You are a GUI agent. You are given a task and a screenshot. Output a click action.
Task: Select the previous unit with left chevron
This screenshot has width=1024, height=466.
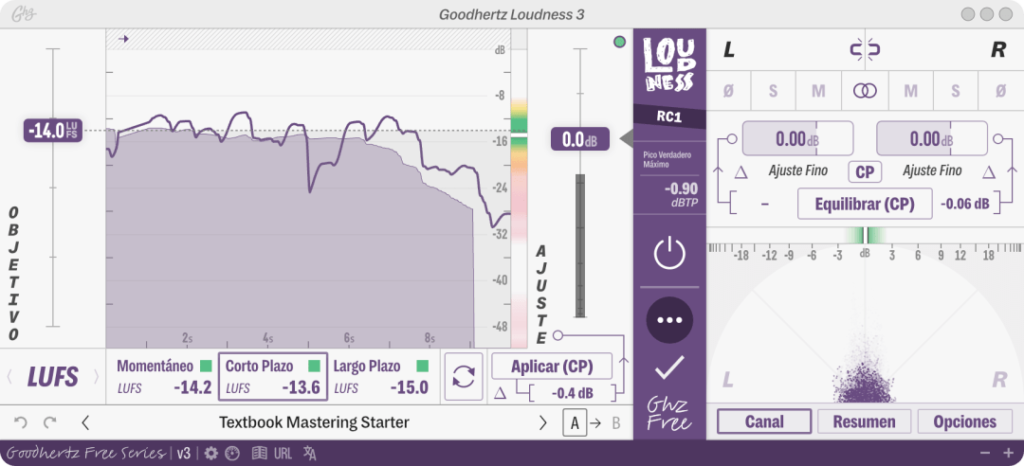pos(9,377)
